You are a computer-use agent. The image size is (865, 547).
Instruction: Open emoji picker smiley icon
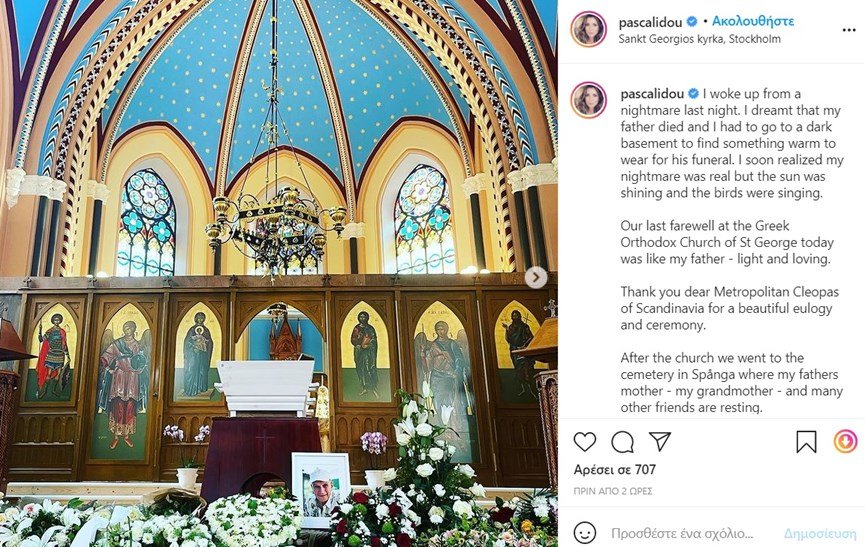[x=585, y=533]
